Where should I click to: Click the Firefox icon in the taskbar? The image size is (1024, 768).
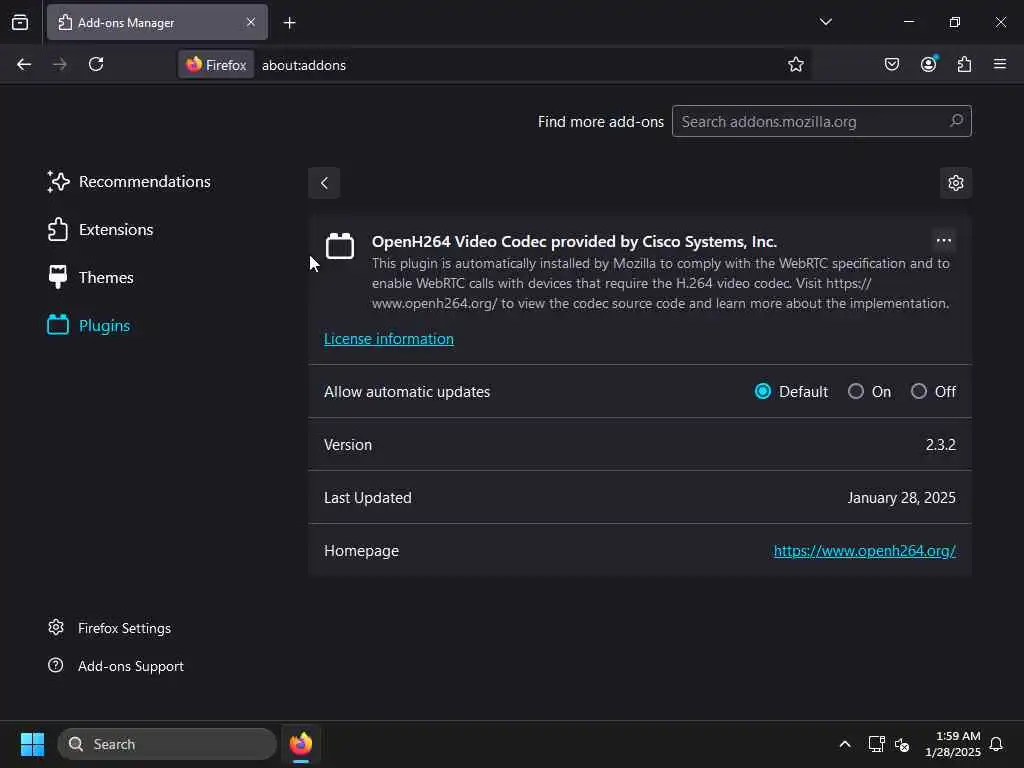301,744
